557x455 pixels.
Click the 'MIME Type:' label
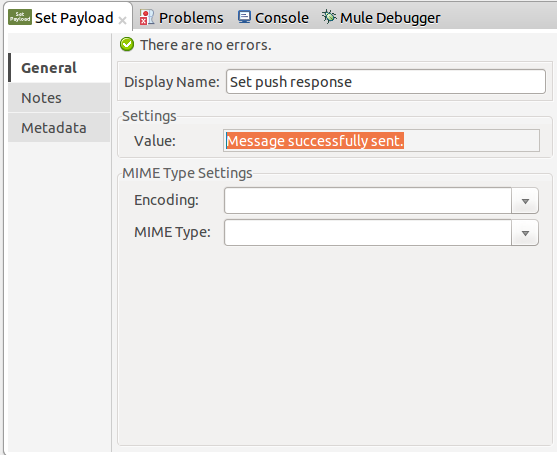[172, 232]
